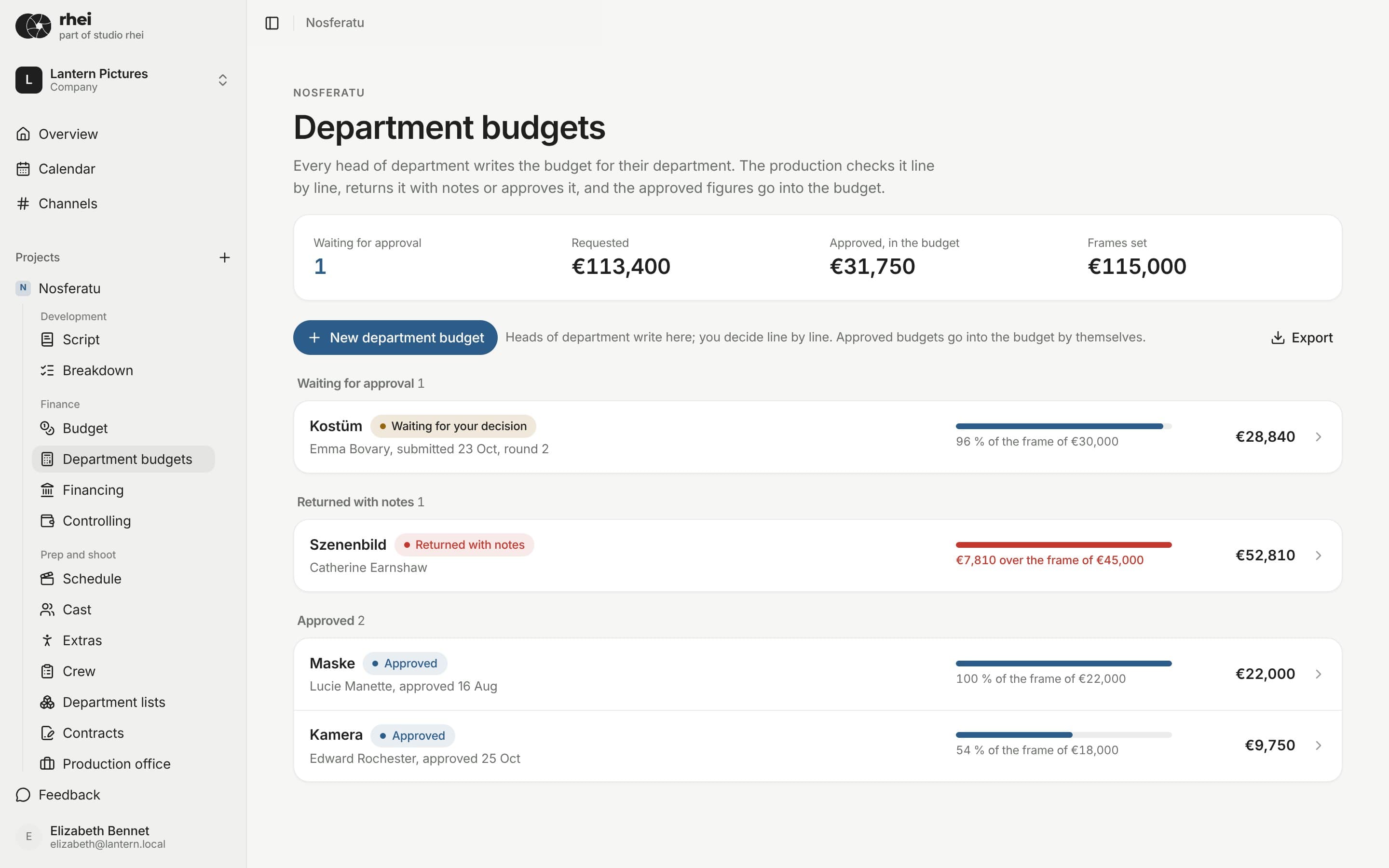Open the Szenenbild budget row chevron

coord(1319,555)
